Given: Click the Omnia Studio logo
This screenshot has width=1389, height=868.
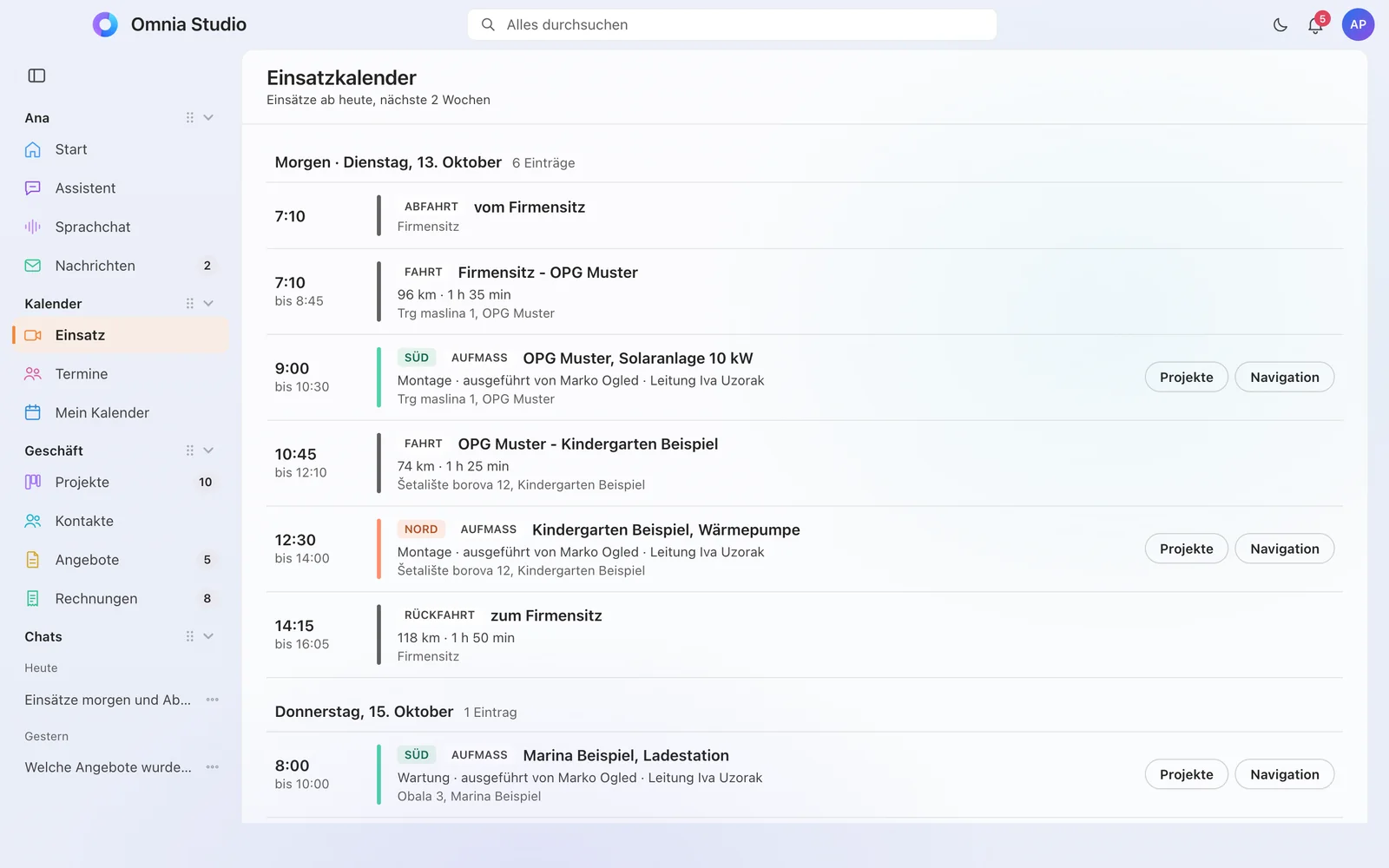Looking at the screenshot, I should pos(105,24).
